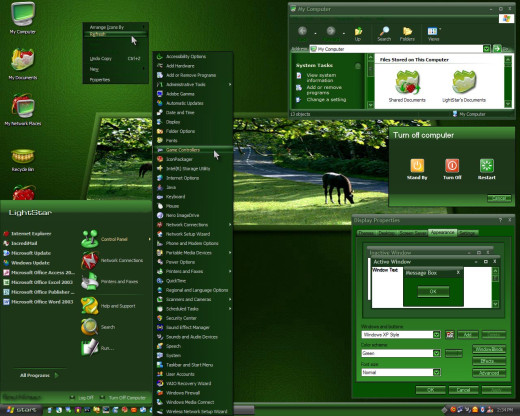
Task: Open the Shared Documents folder icon
Action: pyautogui.click(x=407, y=86)
